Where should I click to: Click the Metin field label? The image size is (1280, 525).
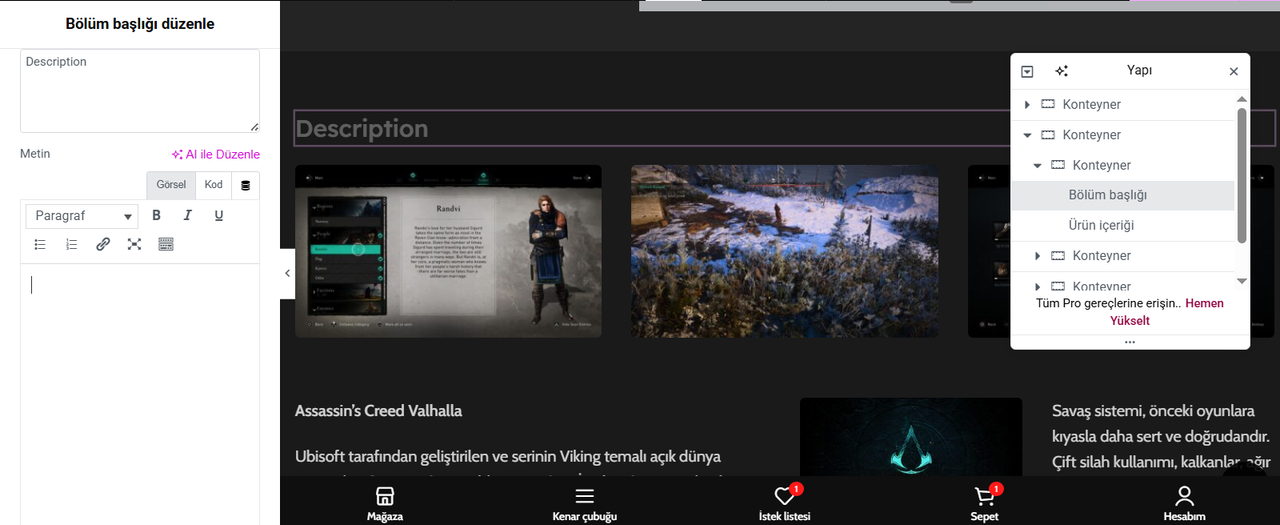tap(35, 154)
